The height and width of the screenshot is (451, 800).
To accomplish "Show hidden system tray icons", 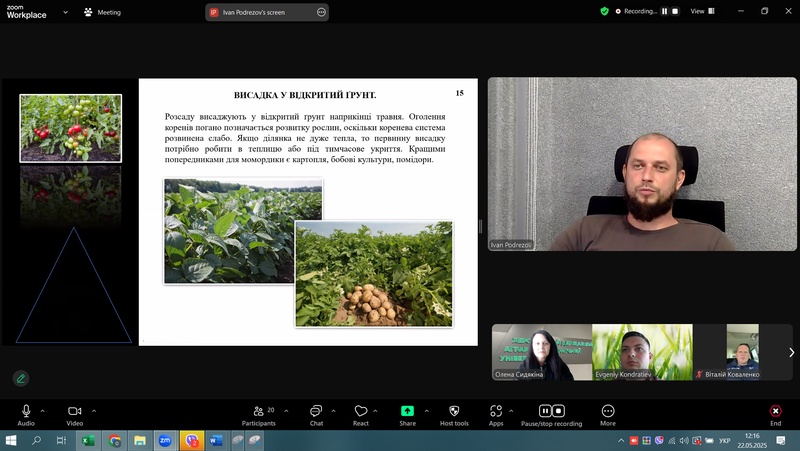I will [621, 440].
